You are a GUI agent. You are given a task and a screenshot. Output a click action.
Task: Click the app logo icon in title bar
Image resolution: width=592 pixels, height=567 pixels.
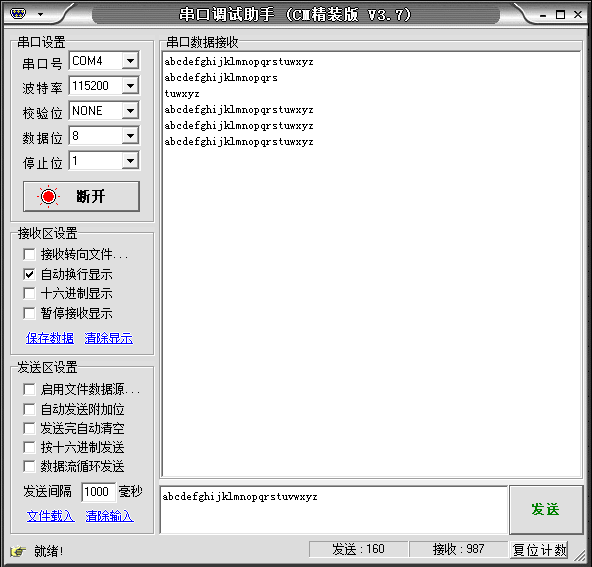18,14
